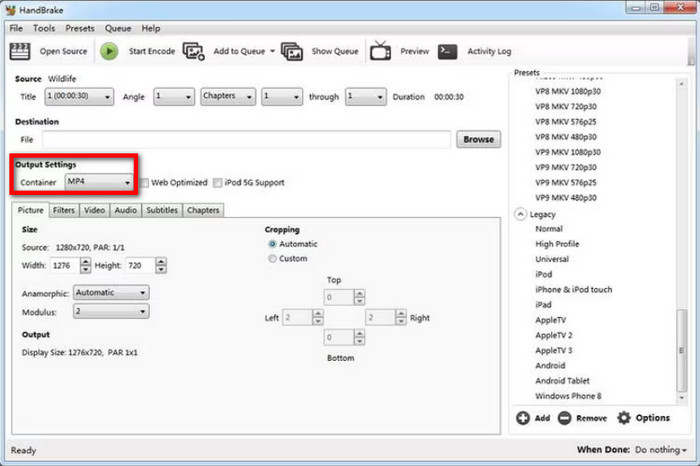This screenshot has width=700, height=466.
Task: Select the iPad preset
Action: [x=543, y=305]
